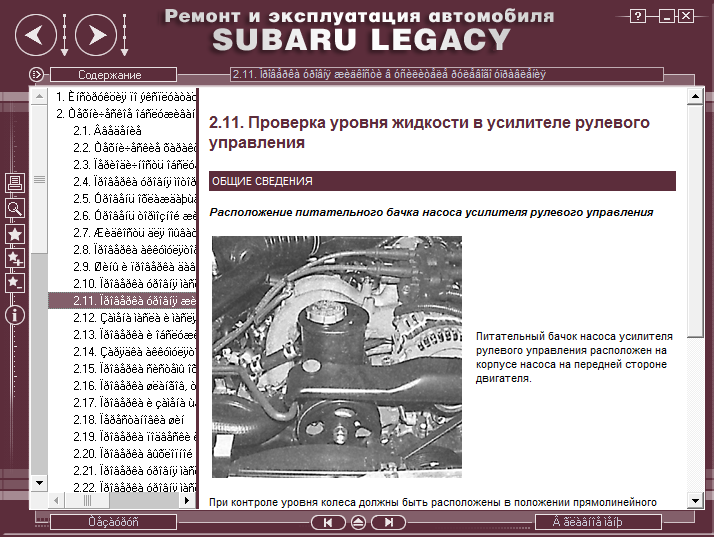
Task: Open the forward history dropdown arrow
Action: (x=124, y=35)
